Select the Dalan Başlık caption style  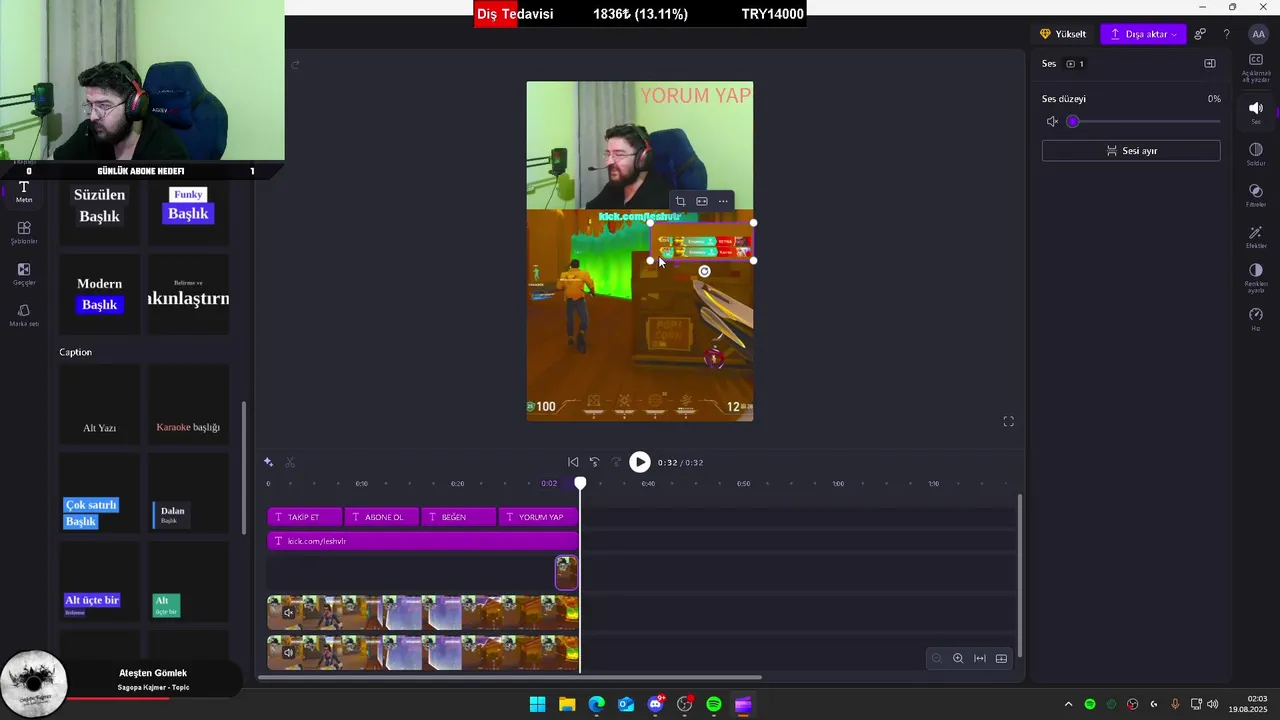[x=188, y=493]
